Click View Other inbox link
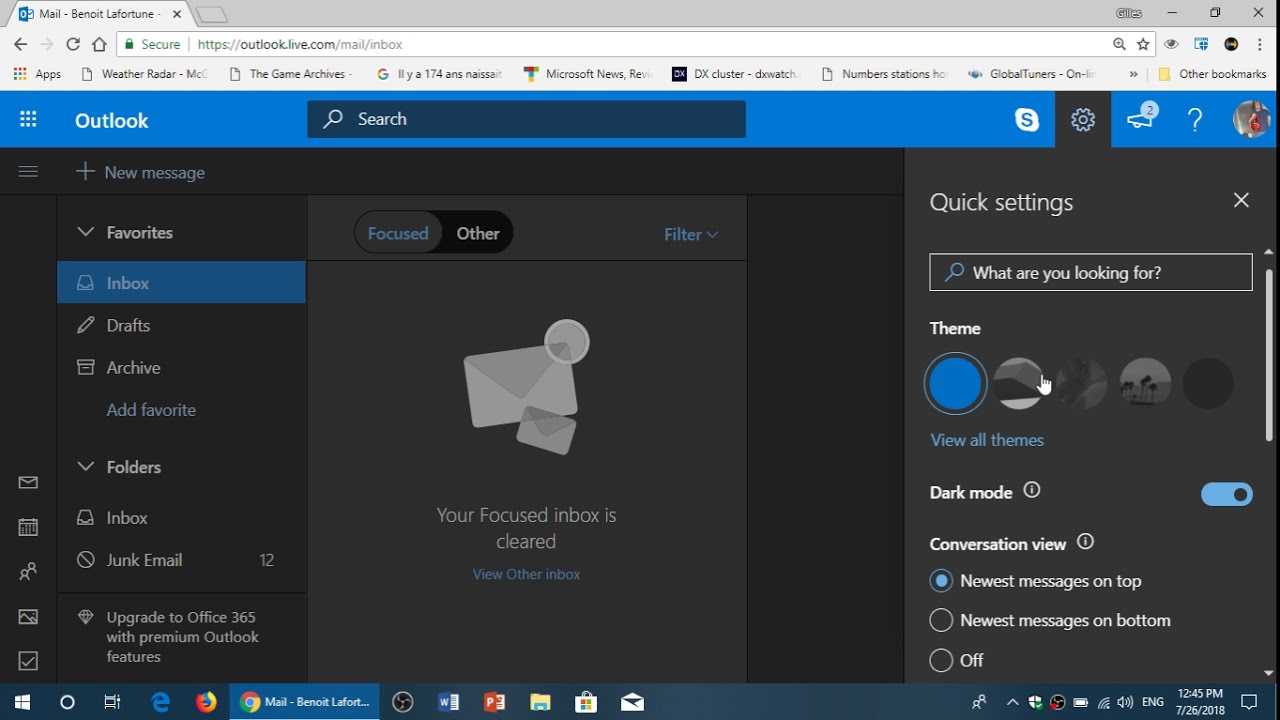Viewport: 1280px width, 720px height. [526, 574]
